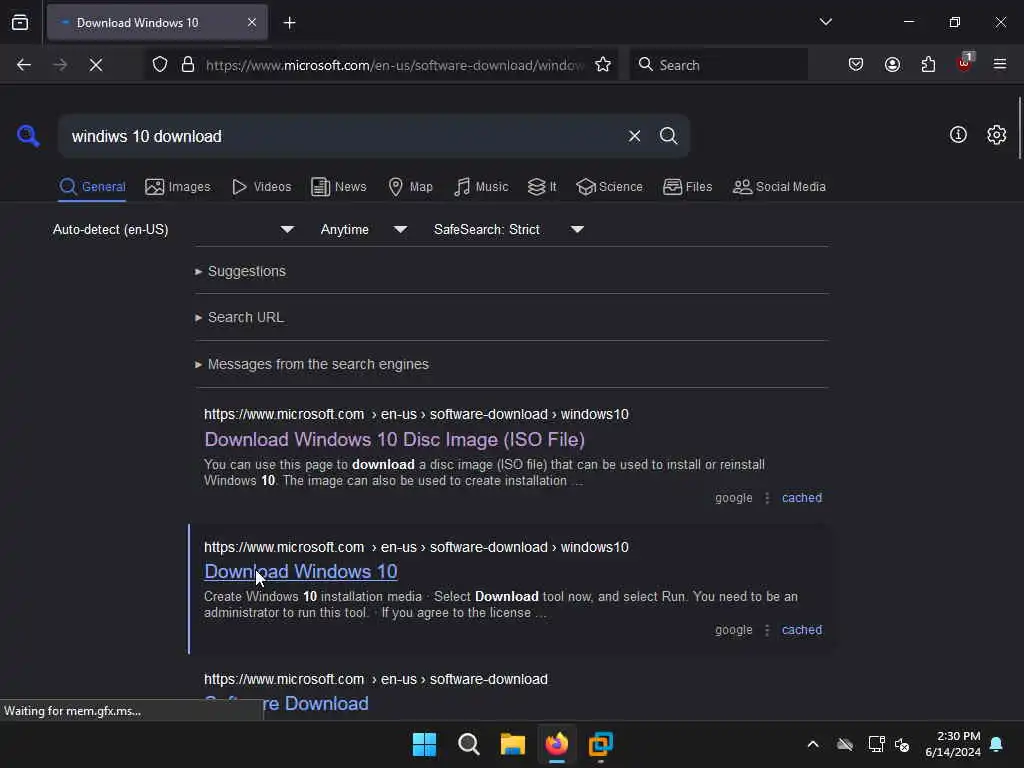Viewport: 1024px width, 768px height.
Task: Open the Download Windows 10 result link
Action: (x=301, y=571)
